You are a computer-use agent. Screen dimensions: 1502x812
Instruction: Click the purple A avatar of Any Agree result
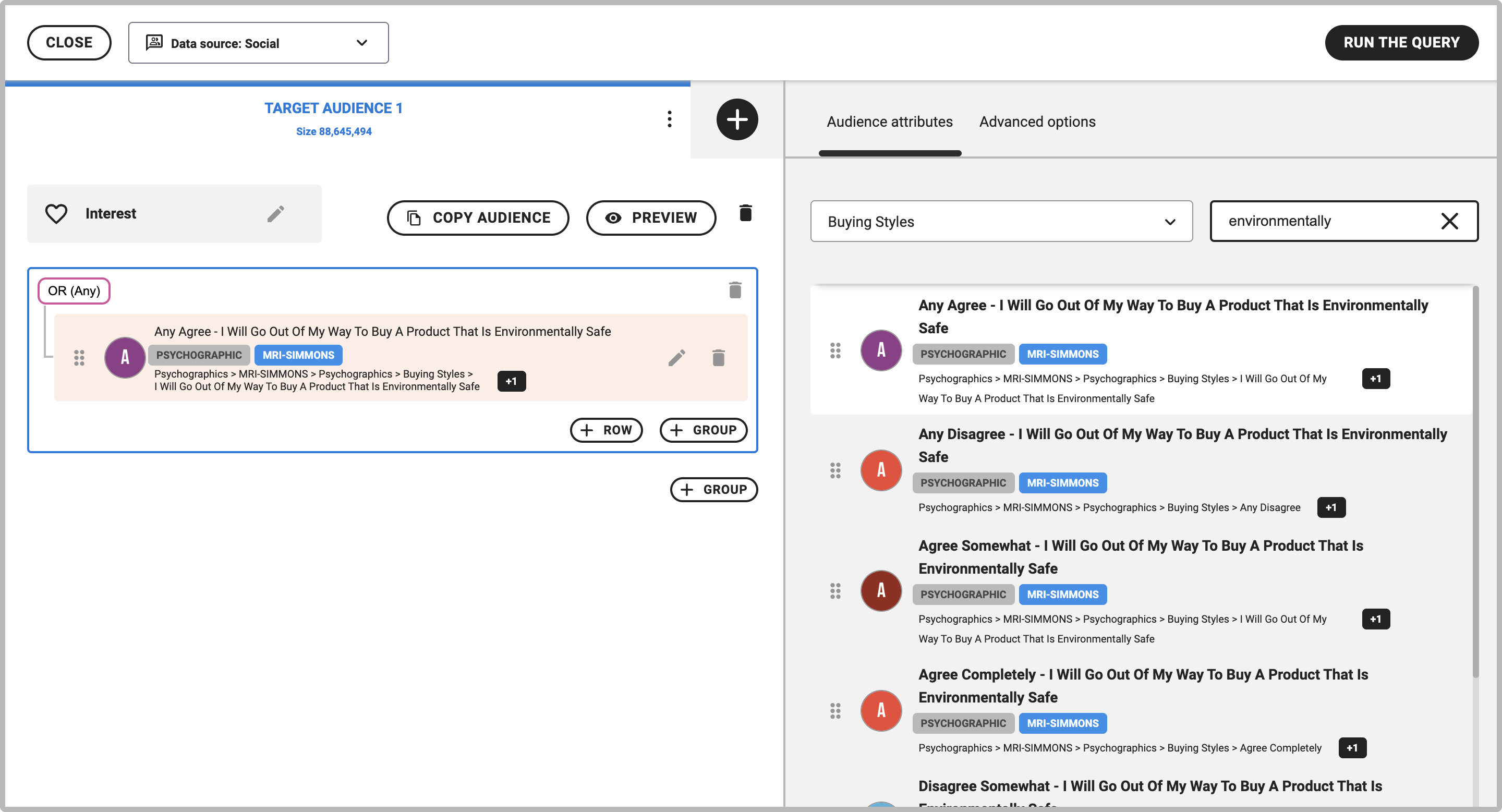(x=880, y=350)
